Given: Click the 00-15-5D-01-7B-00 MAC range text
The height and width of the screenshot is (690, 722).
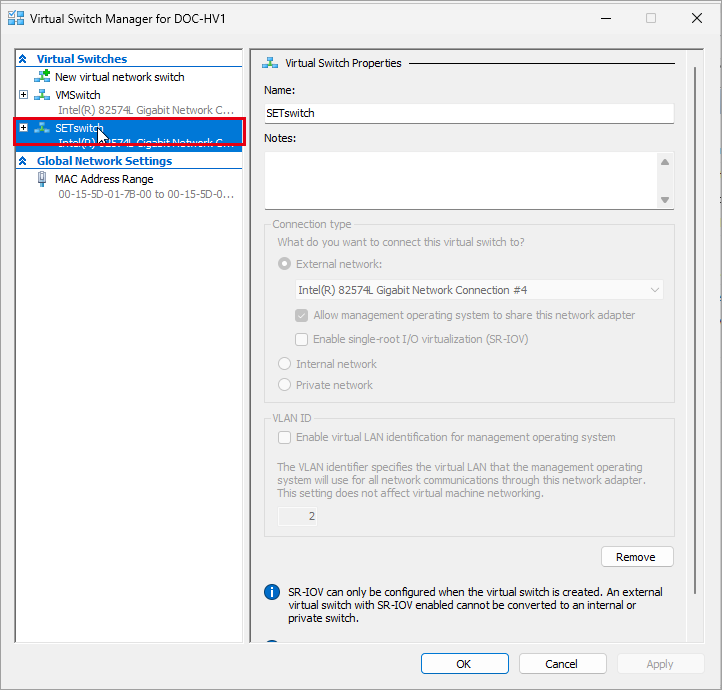Looking at the screenshot, I should 146,194.
